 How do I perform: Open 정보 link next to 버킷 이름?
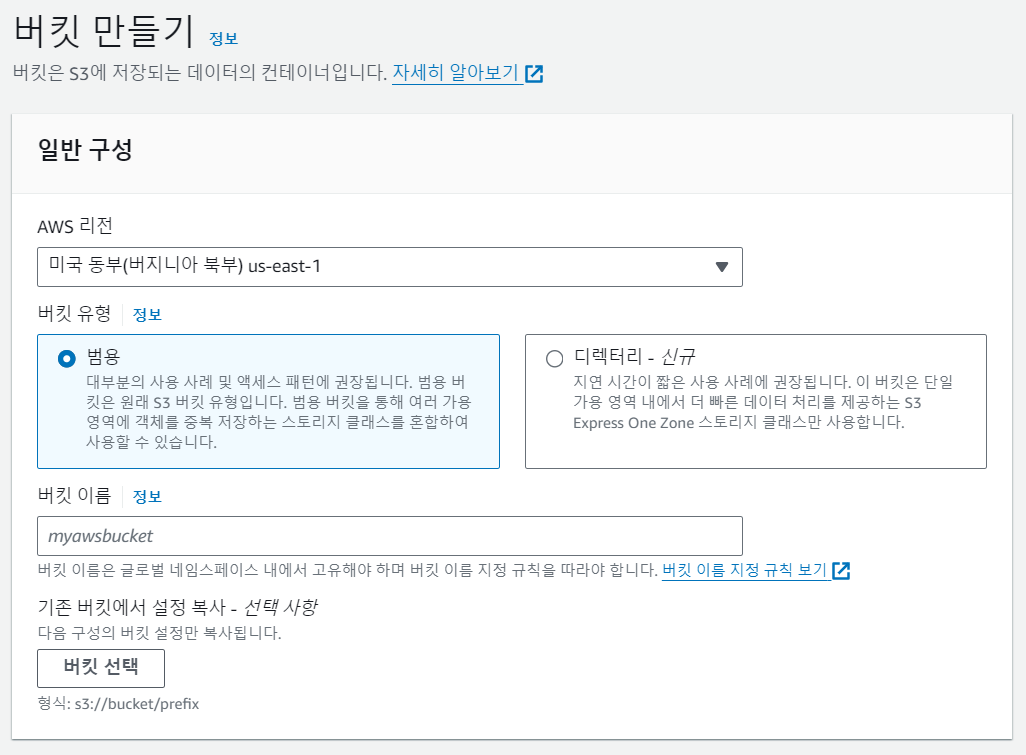pyautogui.click(x=147, y=497)
